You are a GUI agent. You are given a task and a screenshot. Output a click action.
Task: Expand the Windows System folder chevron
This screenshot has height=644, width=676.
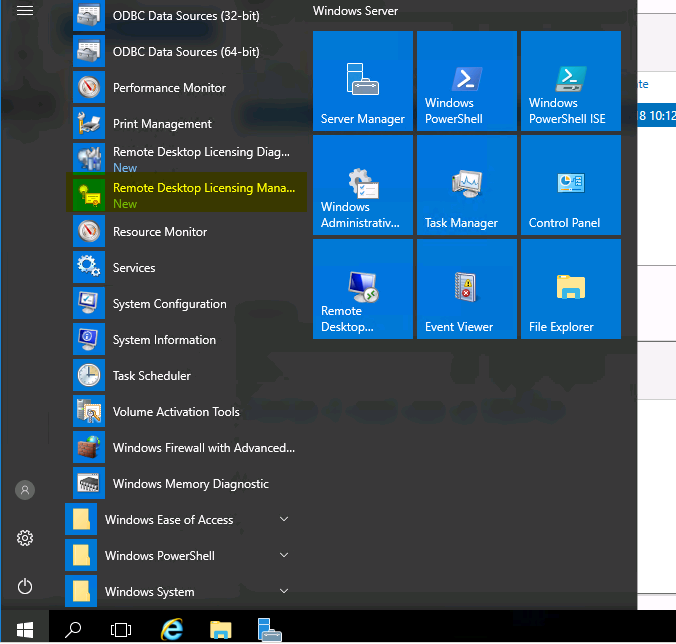284,591
